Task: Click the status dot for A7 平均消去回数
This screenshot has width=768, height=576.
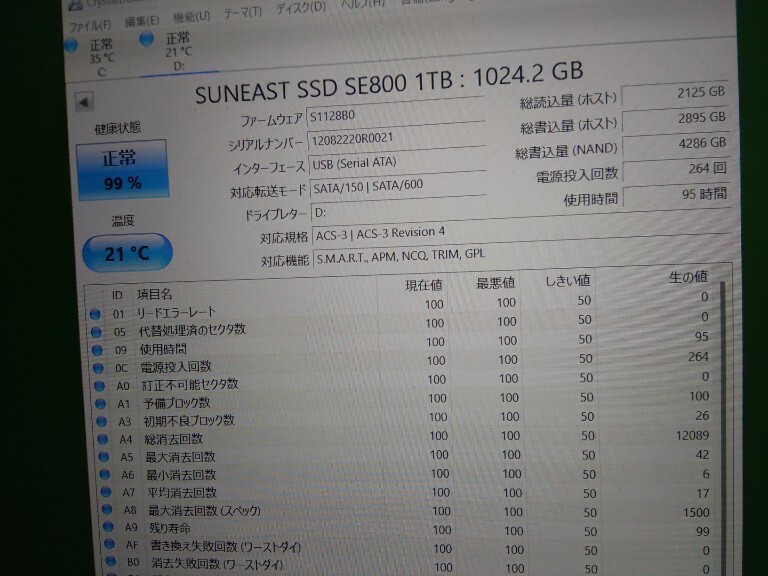Action: pos(105,492)
